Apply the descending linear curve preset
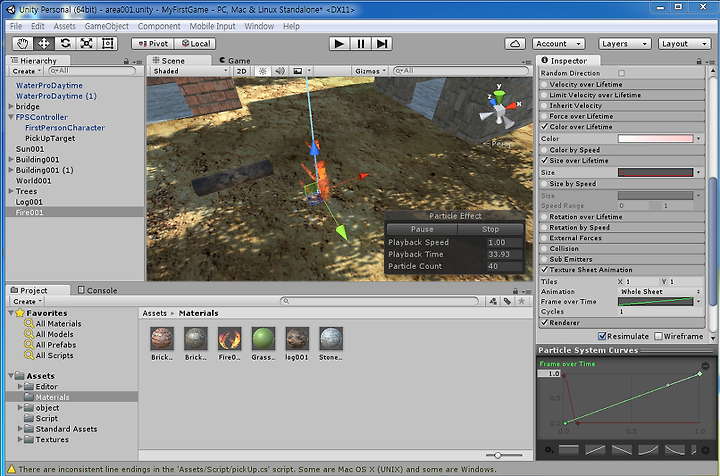 coord(622,450)
